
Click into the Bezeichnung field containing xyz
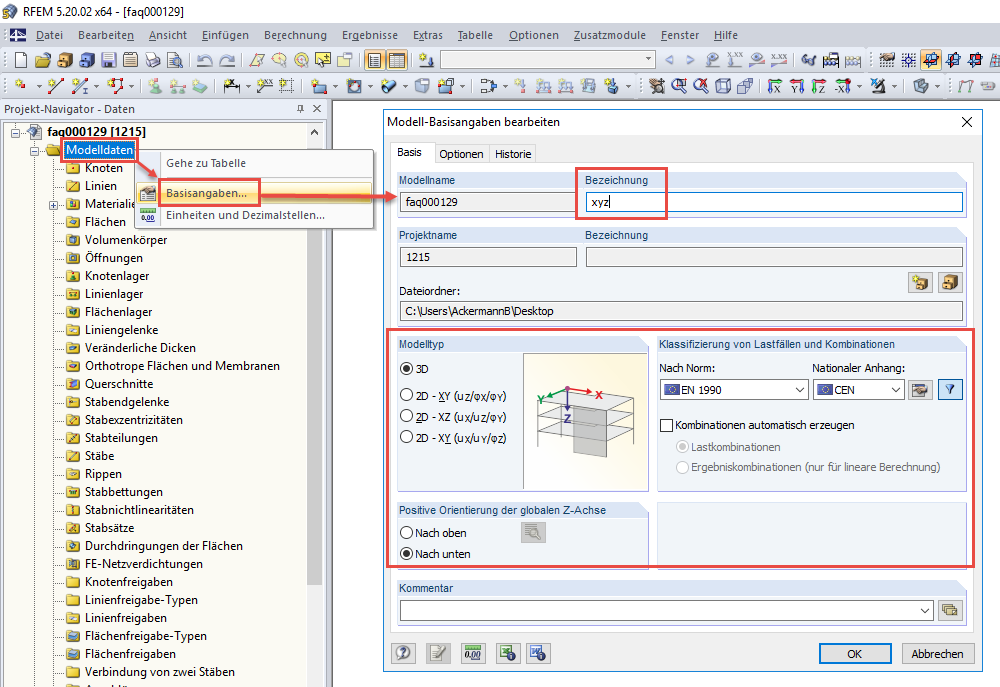point(774,202)
